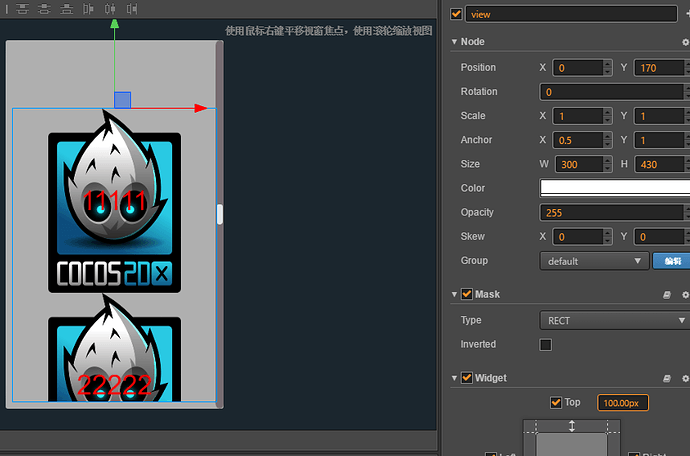The image size is (690, 456).
Task: Open the Mask Type RECT dropdown
Action: tap(614, 320)
